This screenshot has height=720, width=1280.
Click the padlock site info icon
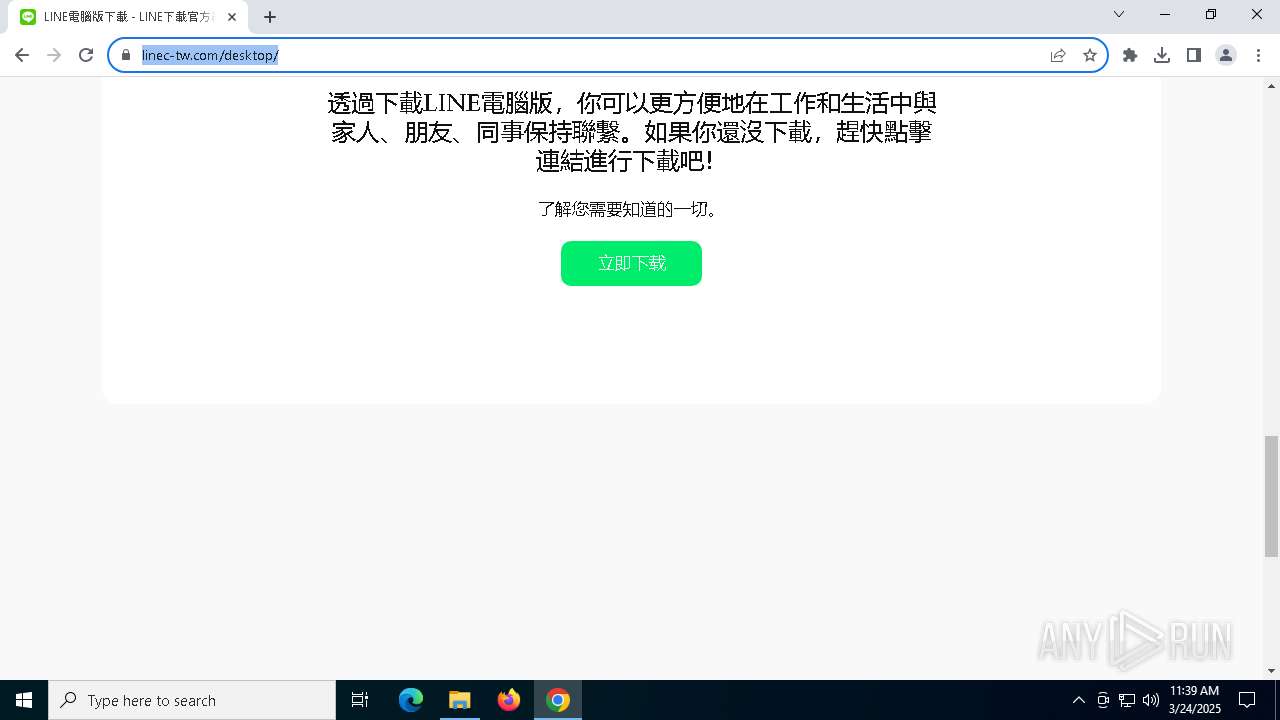[x=126, y=55]
